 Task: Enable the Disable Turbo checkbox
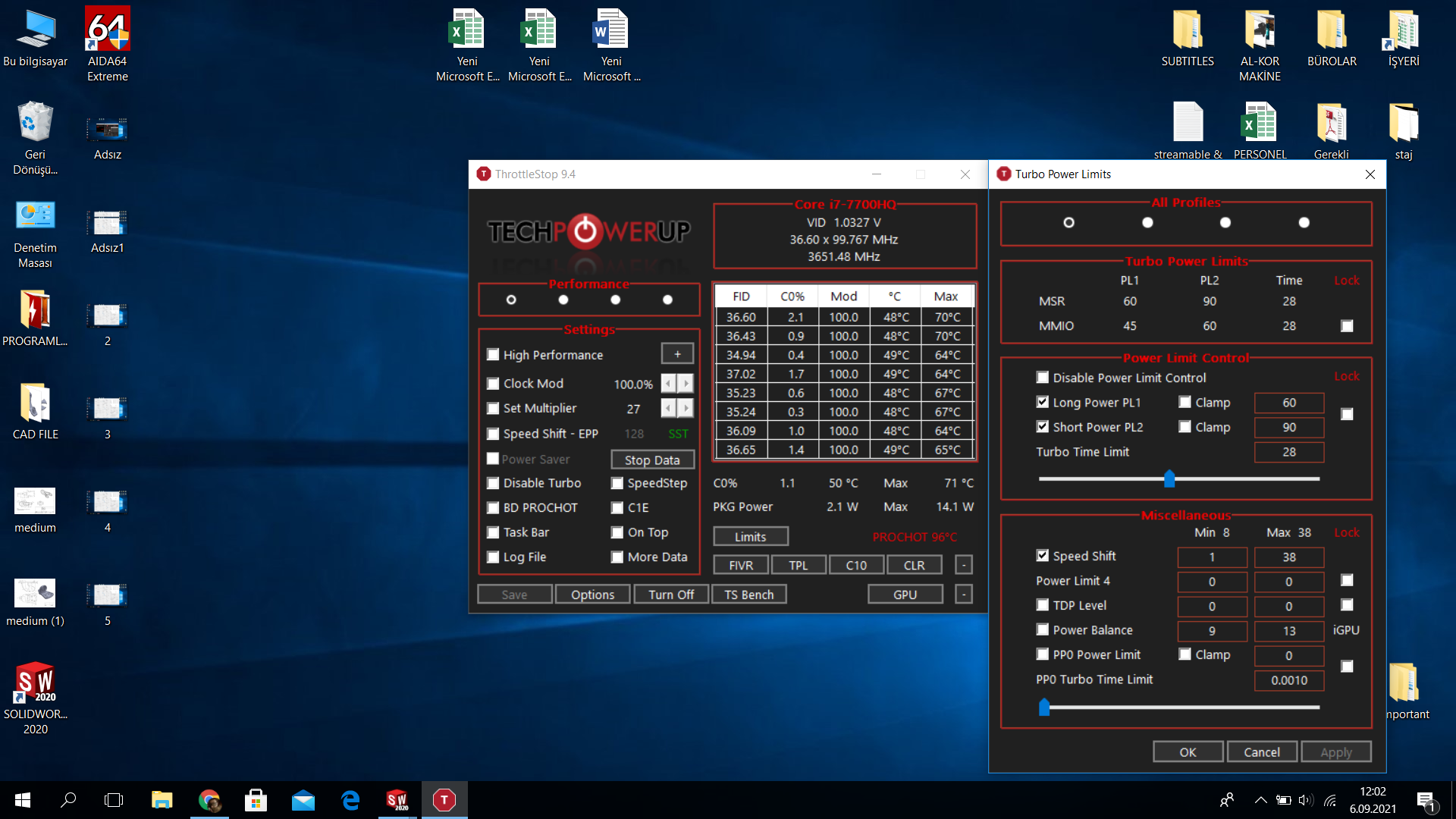point(493,483)
